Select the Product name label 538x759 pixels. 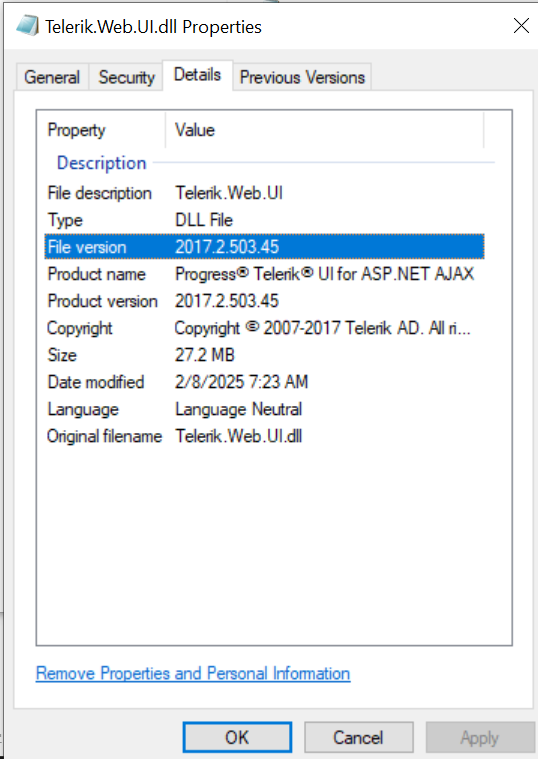(x=96, y=274)
